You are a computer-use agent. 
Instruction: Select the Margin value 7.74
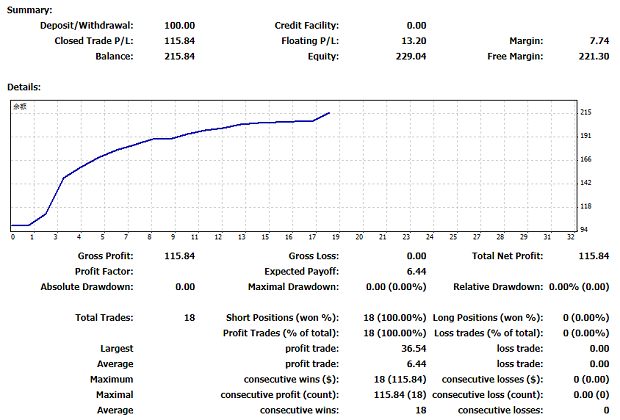pos(598,41)
